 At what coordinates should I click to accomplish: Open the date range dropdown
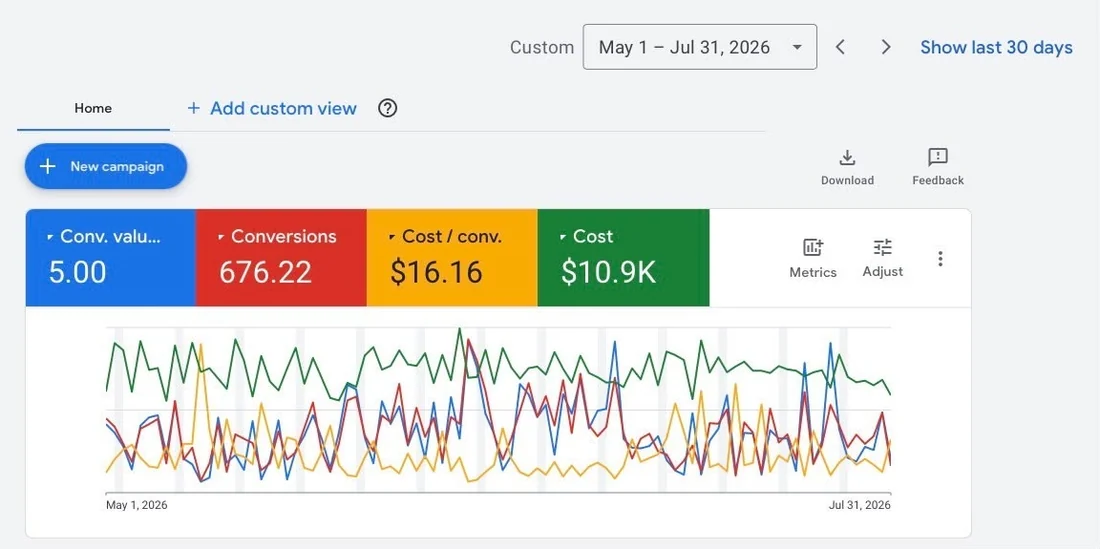coord(699,47)
